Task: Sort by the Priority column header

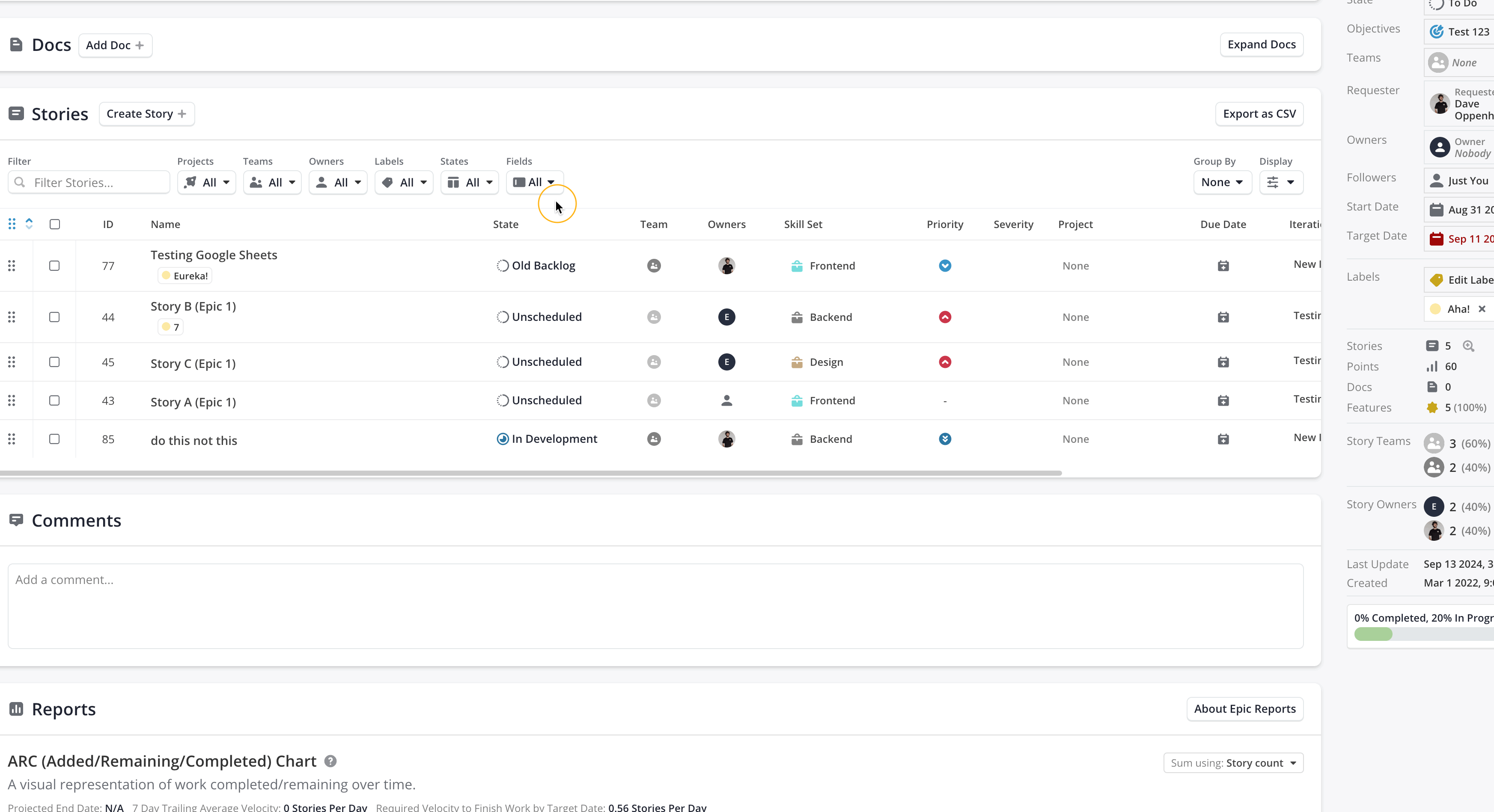Action: (x=945, y=224)
